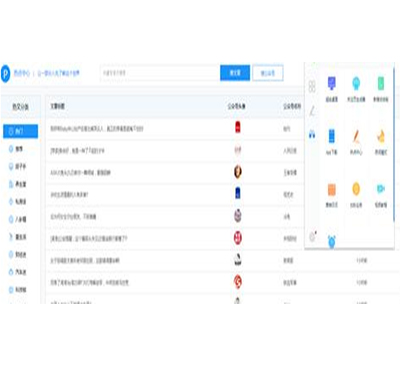Select the blue binoculars panel tab

[x=312, y=134]
